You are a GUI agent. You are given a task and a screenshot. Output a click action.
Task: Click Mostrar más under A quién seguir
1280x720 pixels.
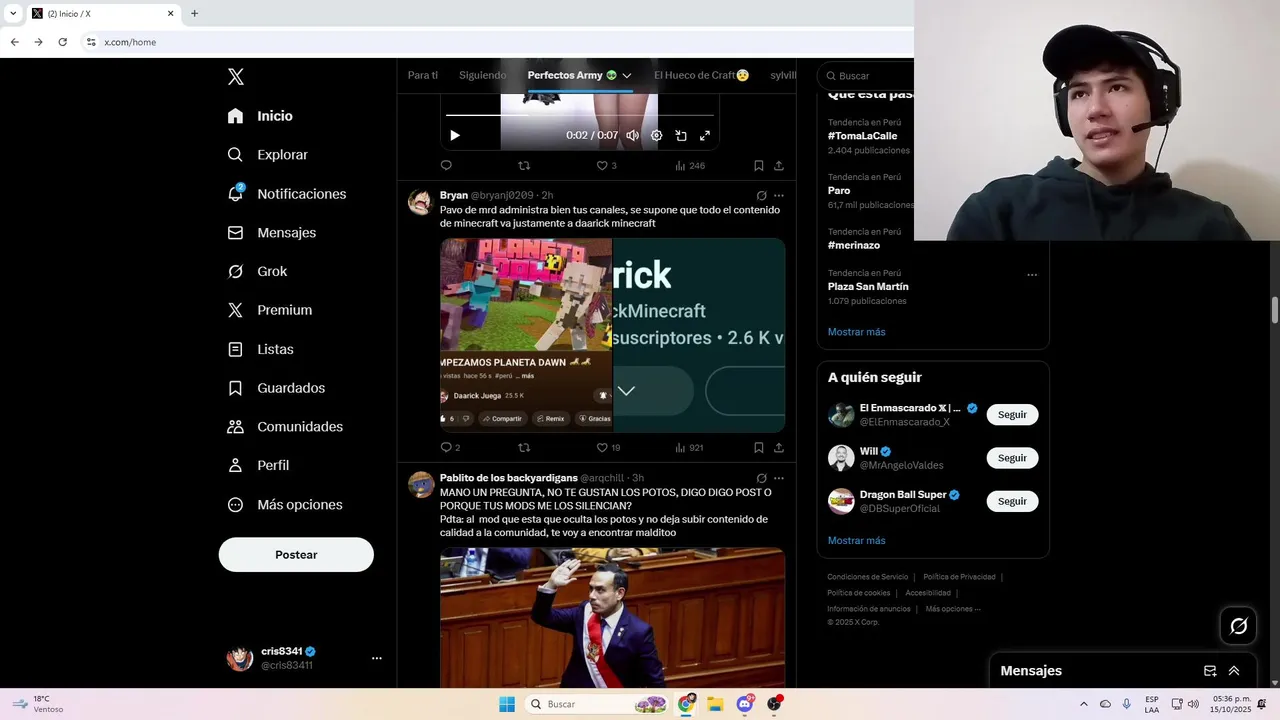pos(856,541)
